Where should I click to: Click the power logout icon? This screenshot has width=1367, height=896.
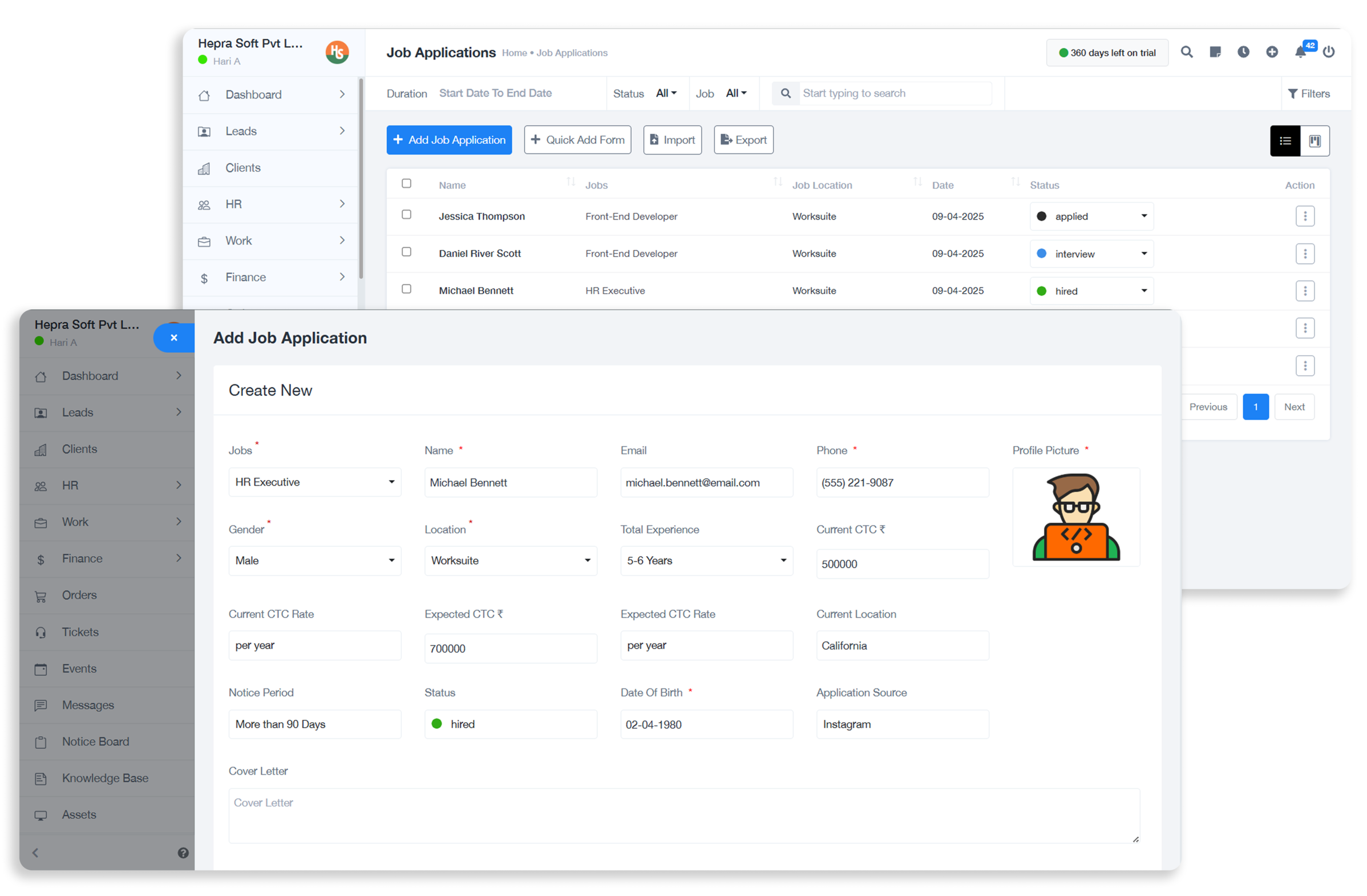point(1329,52)
